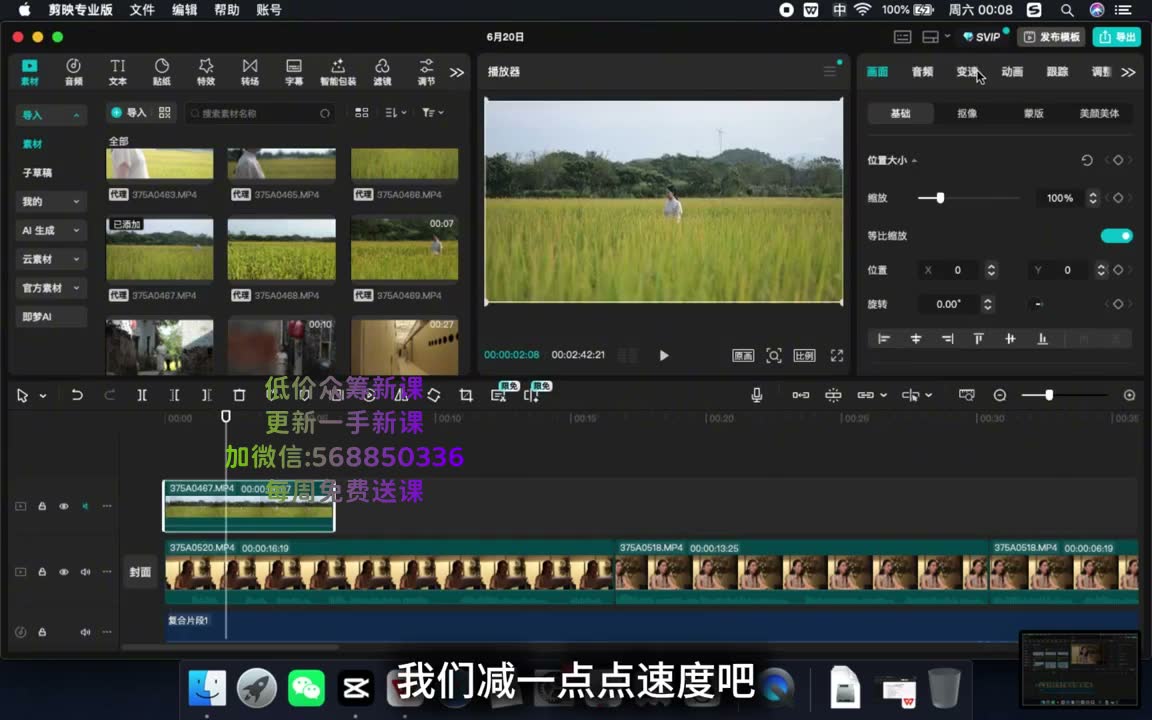Click the play button in the player

coord(664,356)
